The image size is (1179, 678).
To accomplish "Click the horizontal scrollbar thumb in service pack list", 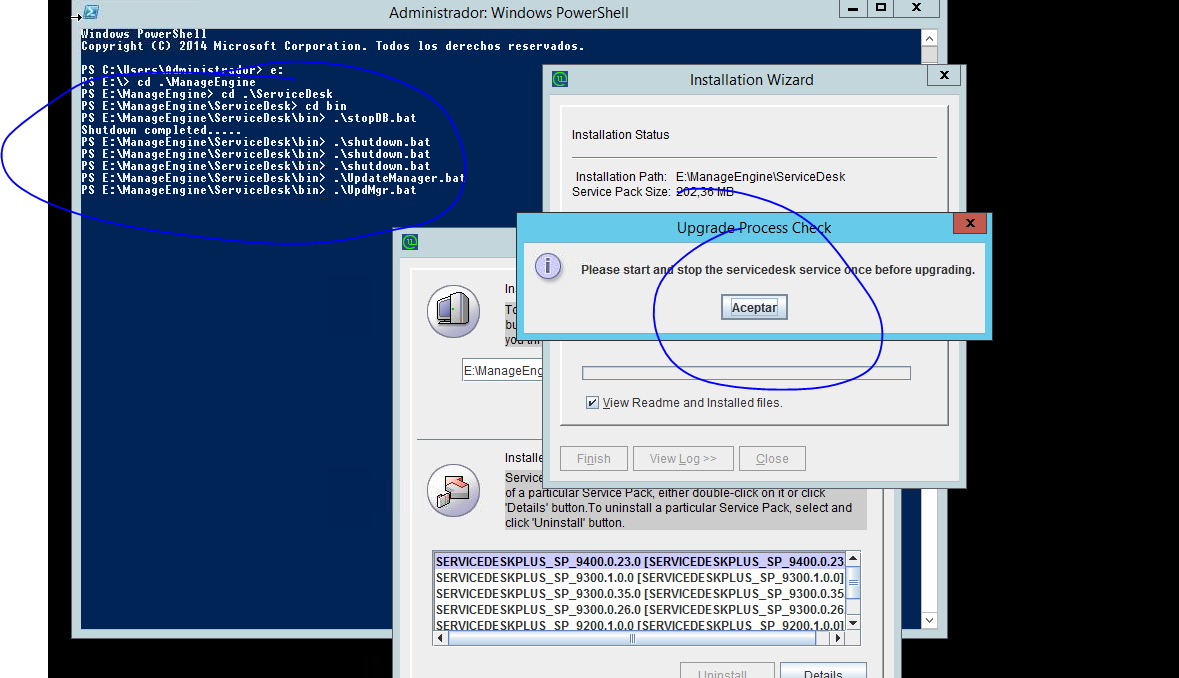I will coord(632,638).
